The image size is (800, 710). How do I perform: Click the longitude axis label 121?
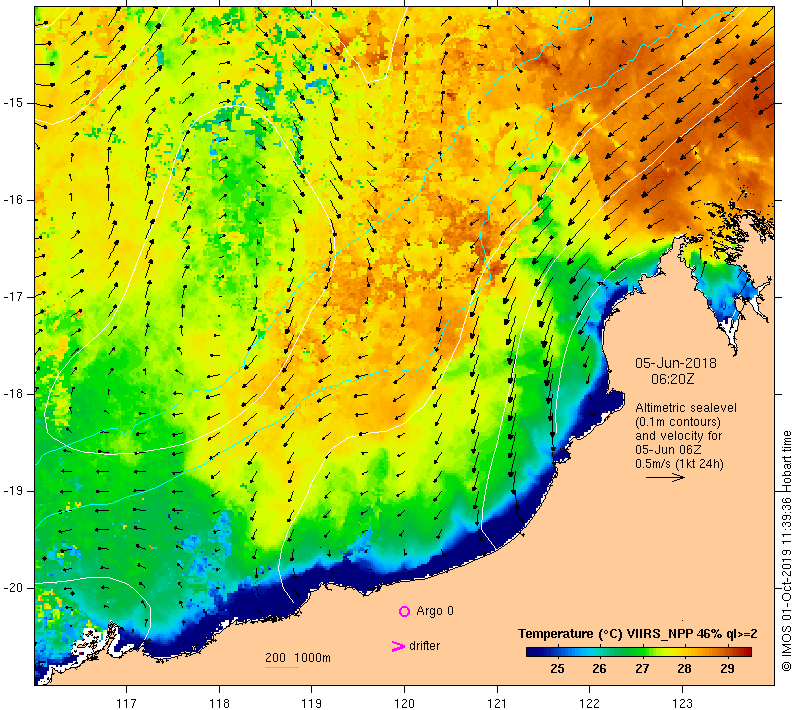497,703
